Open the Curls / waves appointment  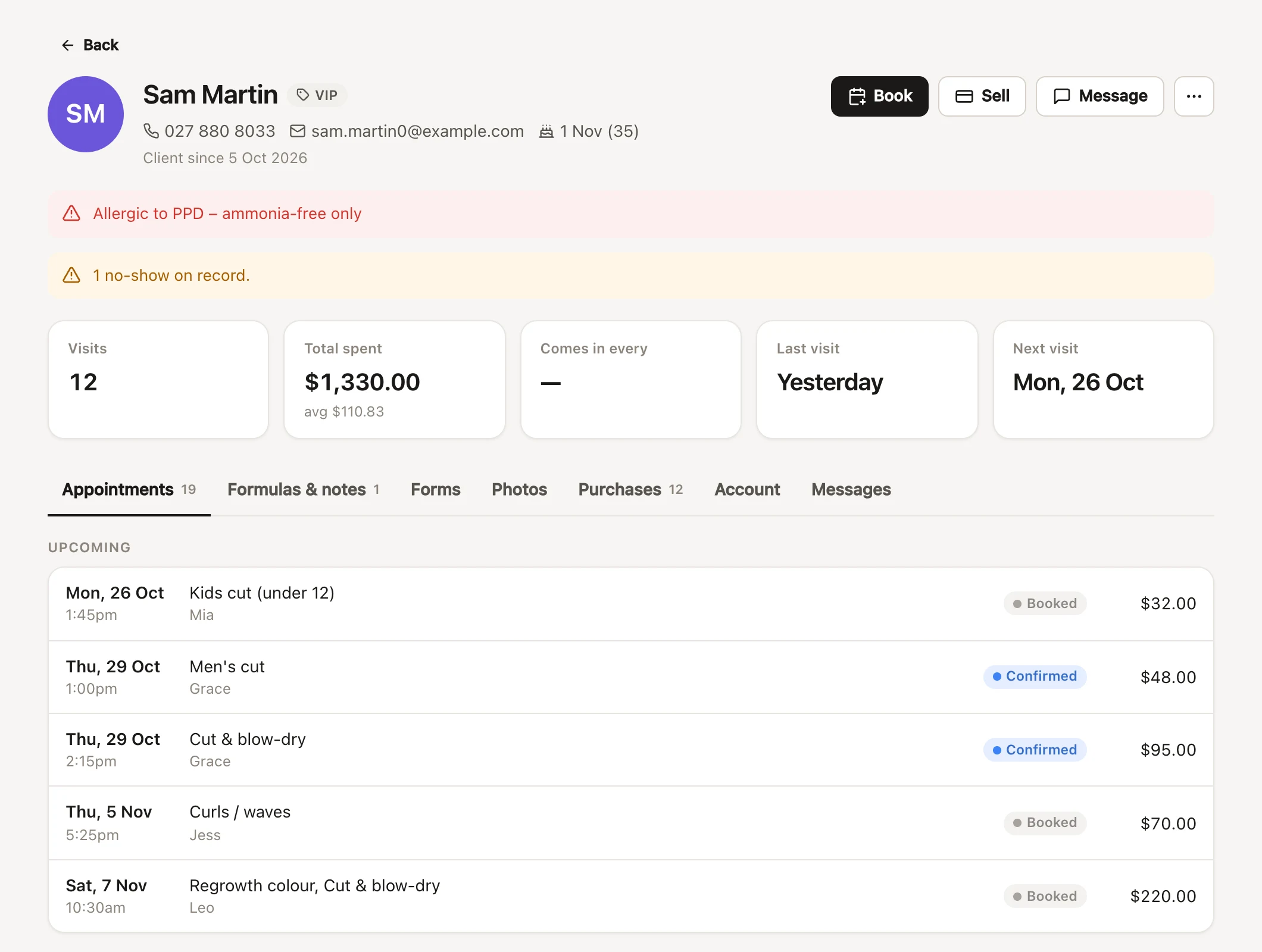[x=631, y=823]
